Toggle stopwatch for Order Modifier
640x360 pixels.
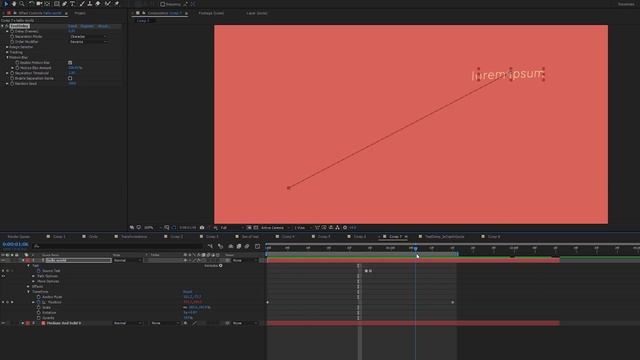tap(12, 42)
